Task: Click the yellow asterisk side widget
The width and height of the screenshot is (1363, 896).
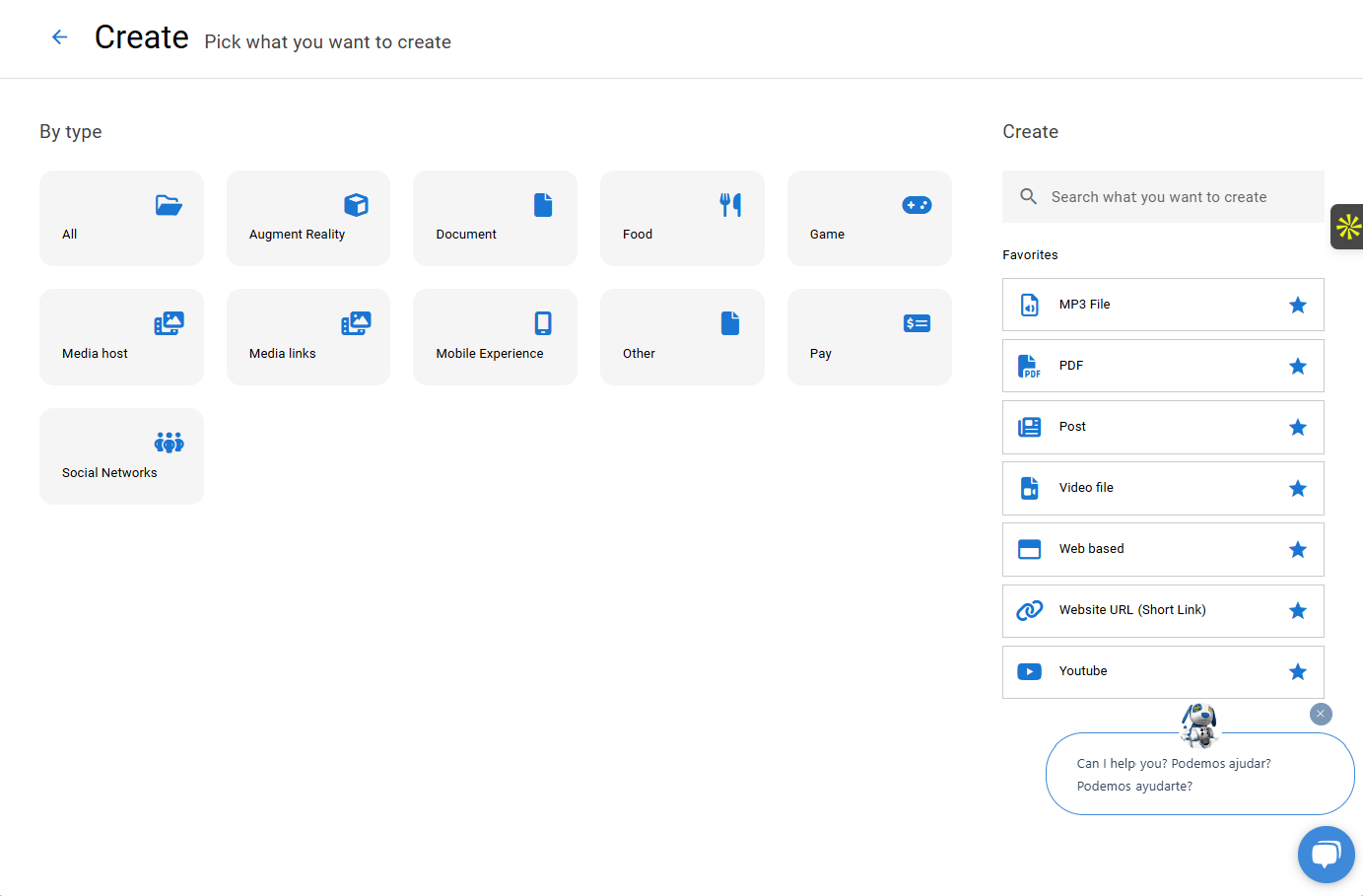Action: click(x=1347, y=227)
